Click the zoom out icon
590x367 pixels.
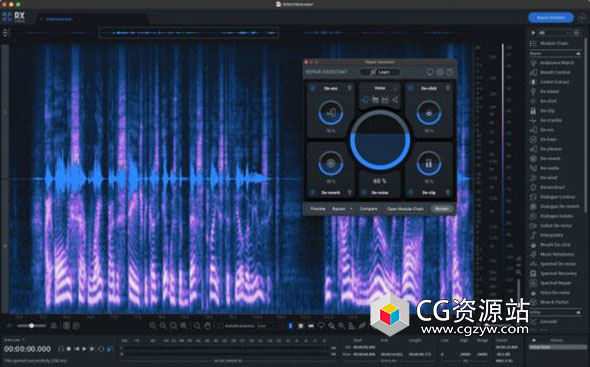point(163,326)
